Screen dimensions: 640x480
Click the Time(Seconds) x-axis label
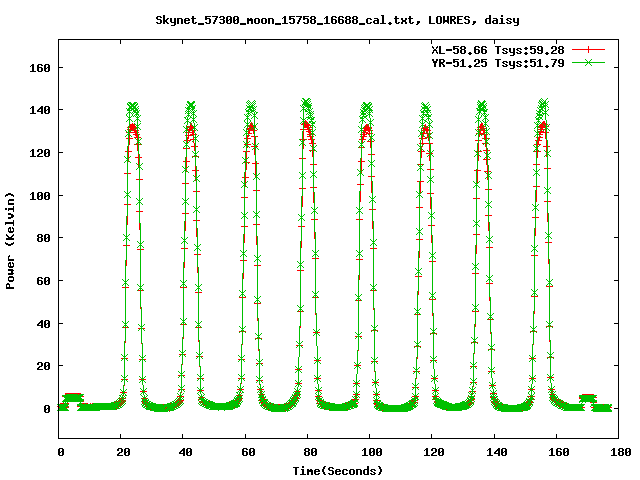[338, 471]
